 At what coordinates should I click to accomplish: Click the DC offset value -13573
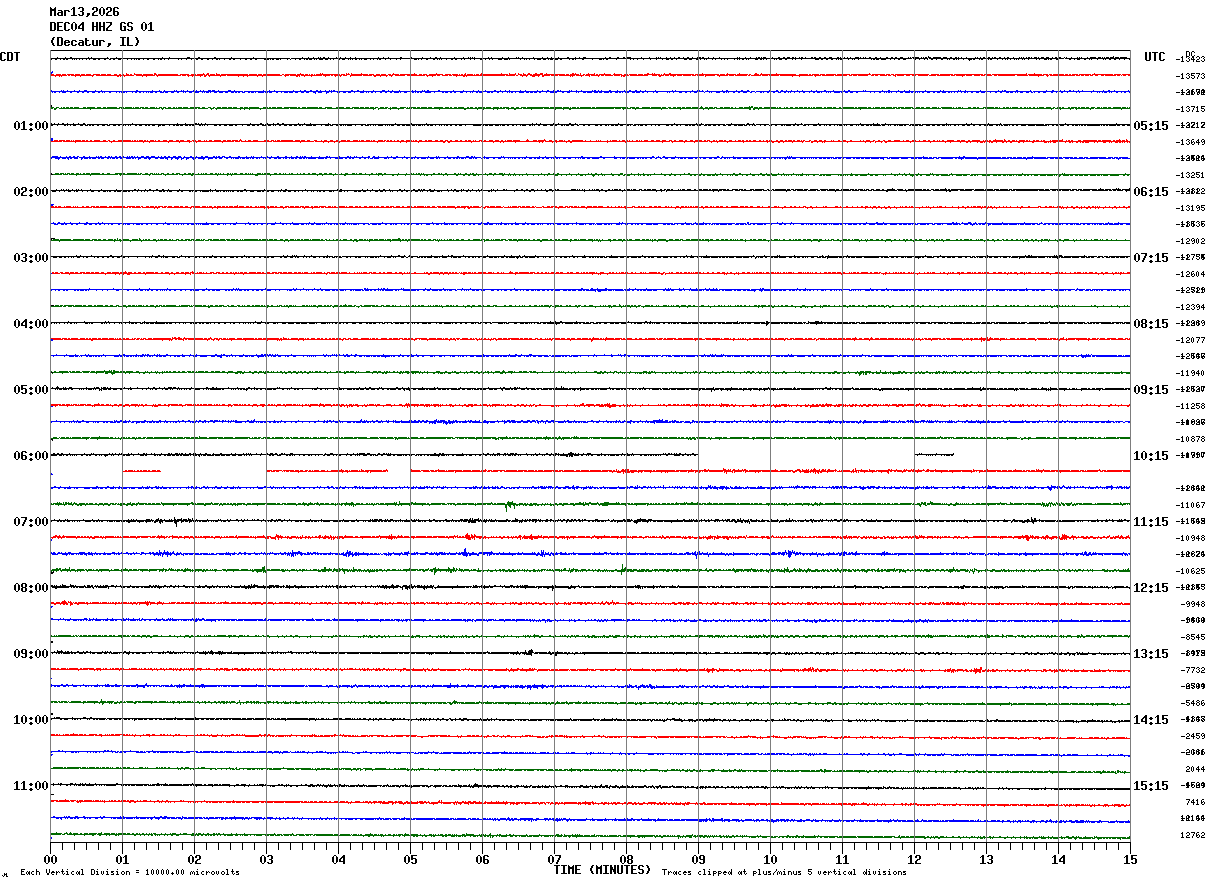tap(1191, 76)
